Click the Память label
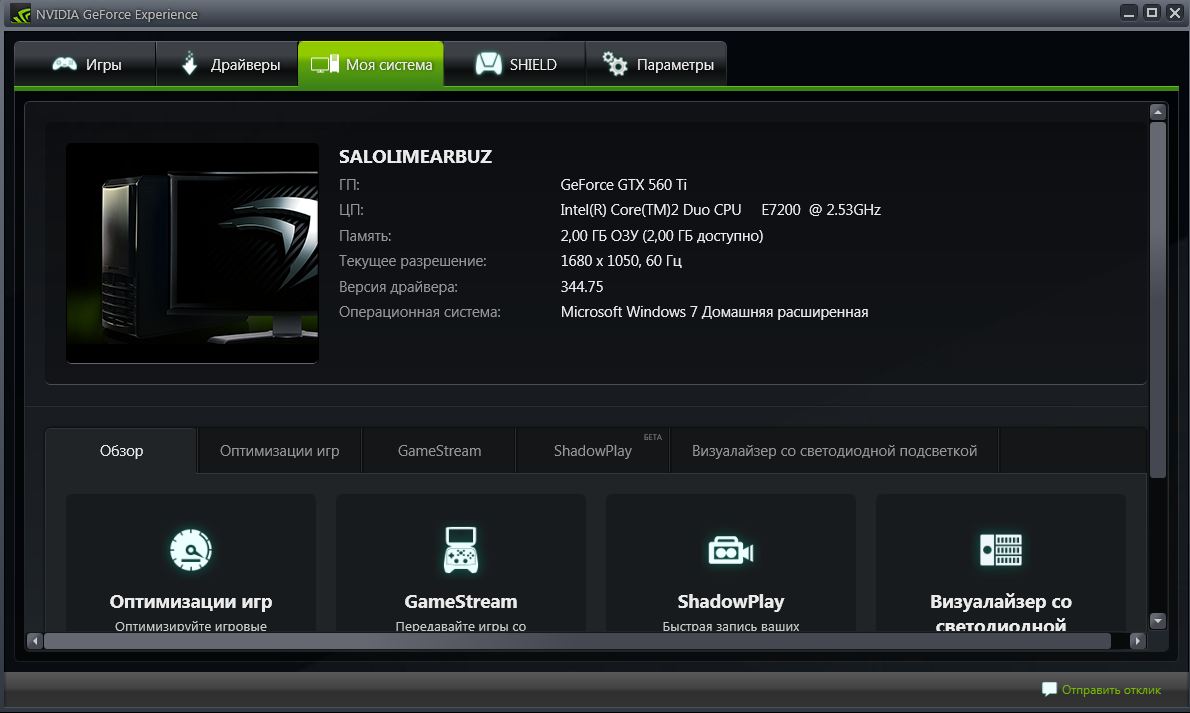Image resolution: width=1190 pixels, height=713 pixels. coord(365,236)
